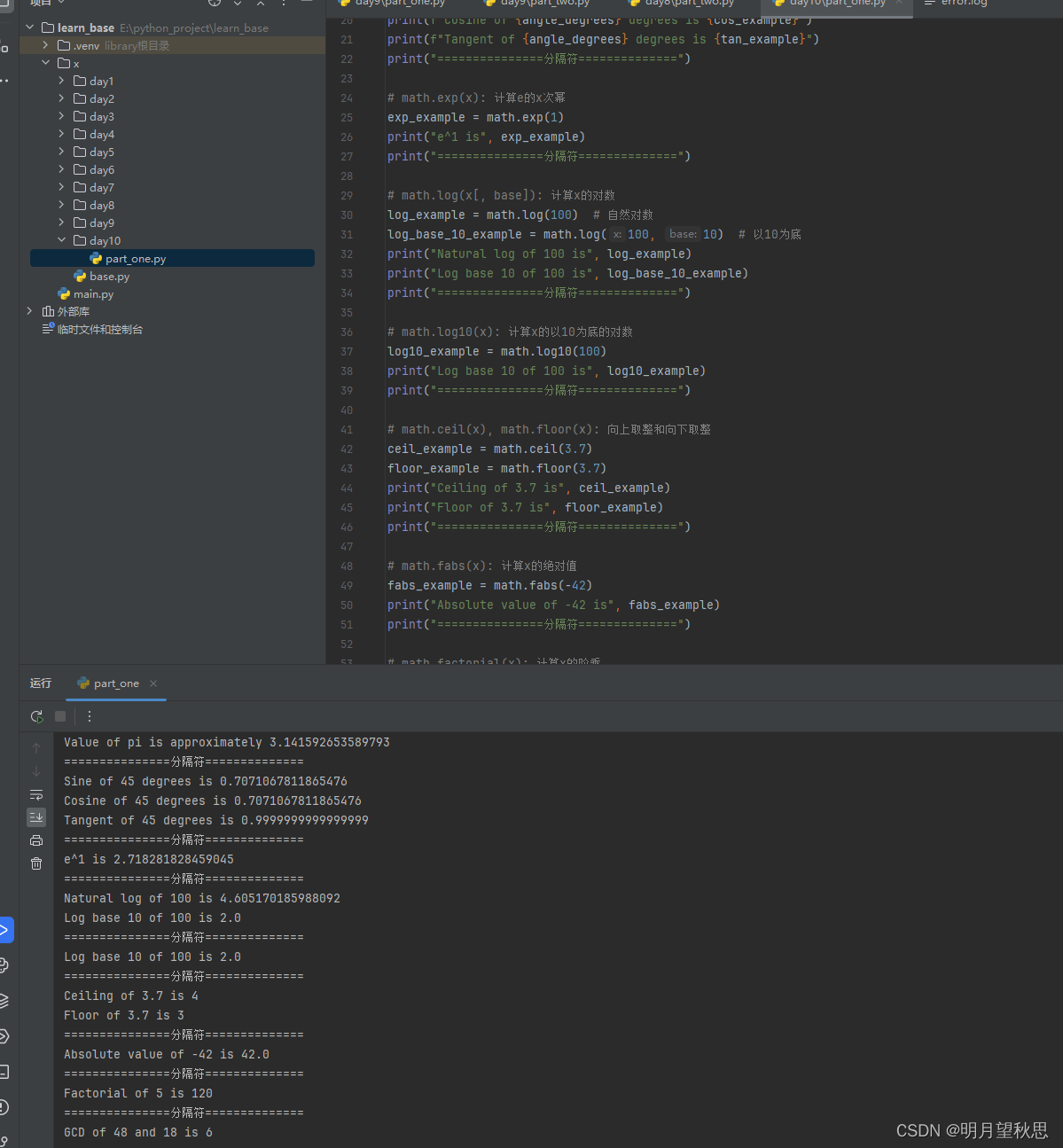Click the Python icon beside base.py

(x=80, y=277)
